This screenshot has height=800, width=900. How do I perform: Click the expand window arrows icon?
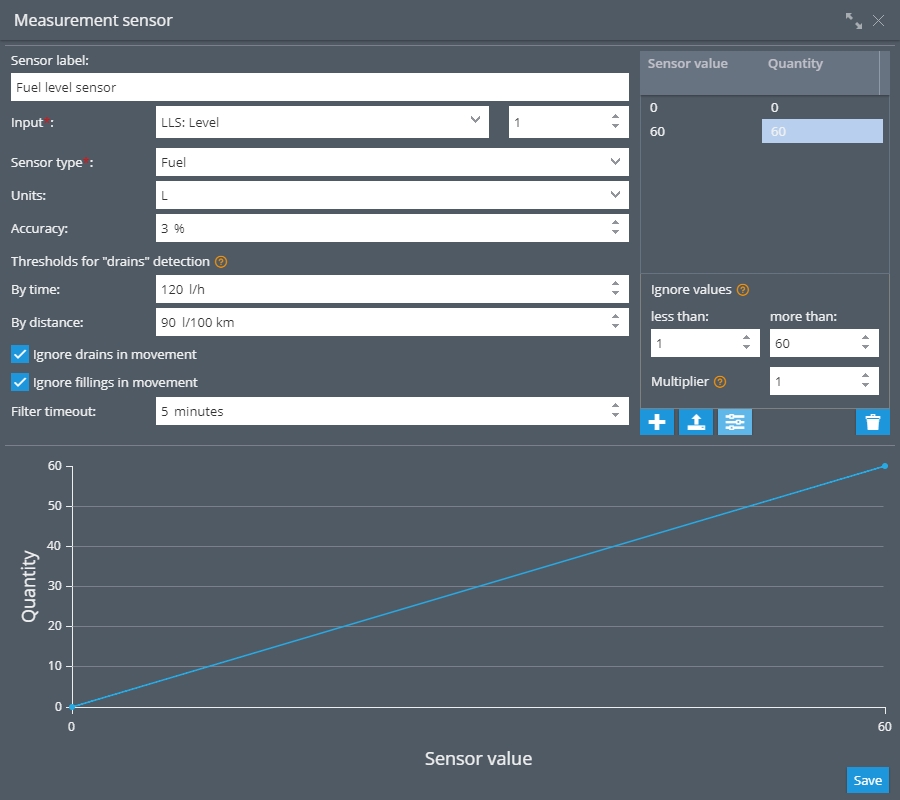coord(853,21)
